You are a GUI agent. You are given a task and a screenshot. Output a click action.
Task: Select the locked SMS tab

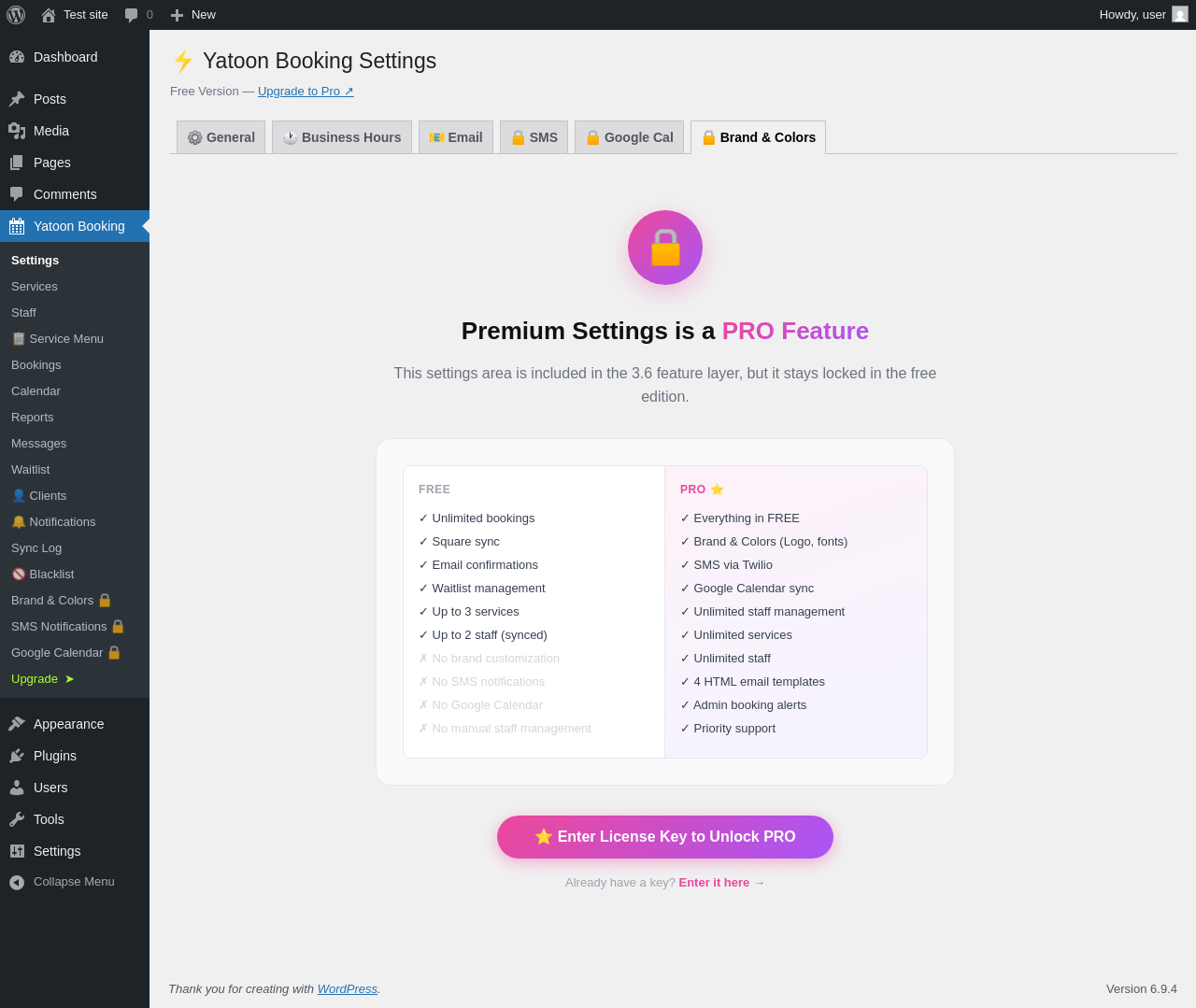coord(534,137)
